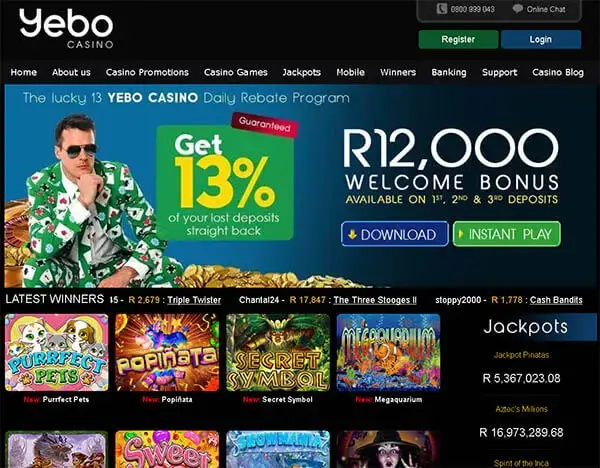
Task: Launch the Secret Symbol game thumbnail
Action: pyautogui.click(x=278, y=352)
